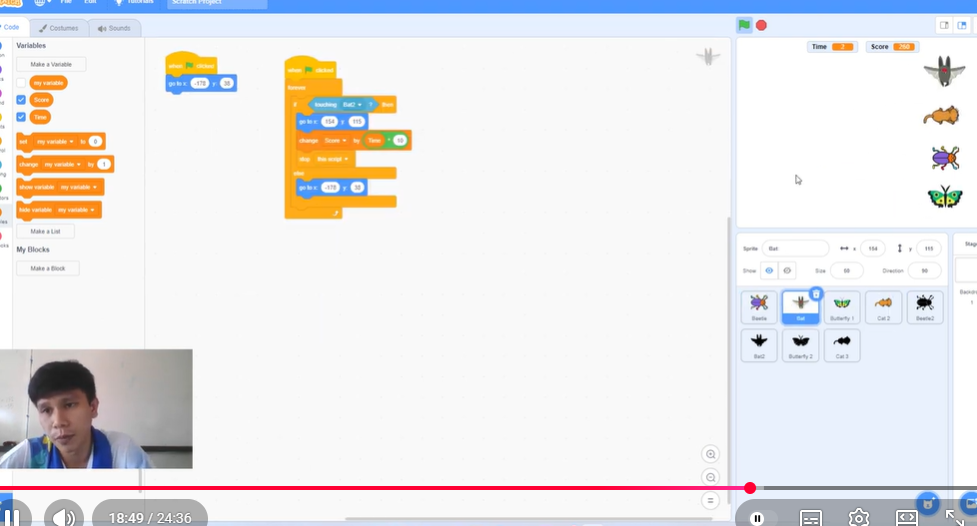The image size is (977, 526).
Task: Zoom in on the code workspace
Action: coord(710,454)
